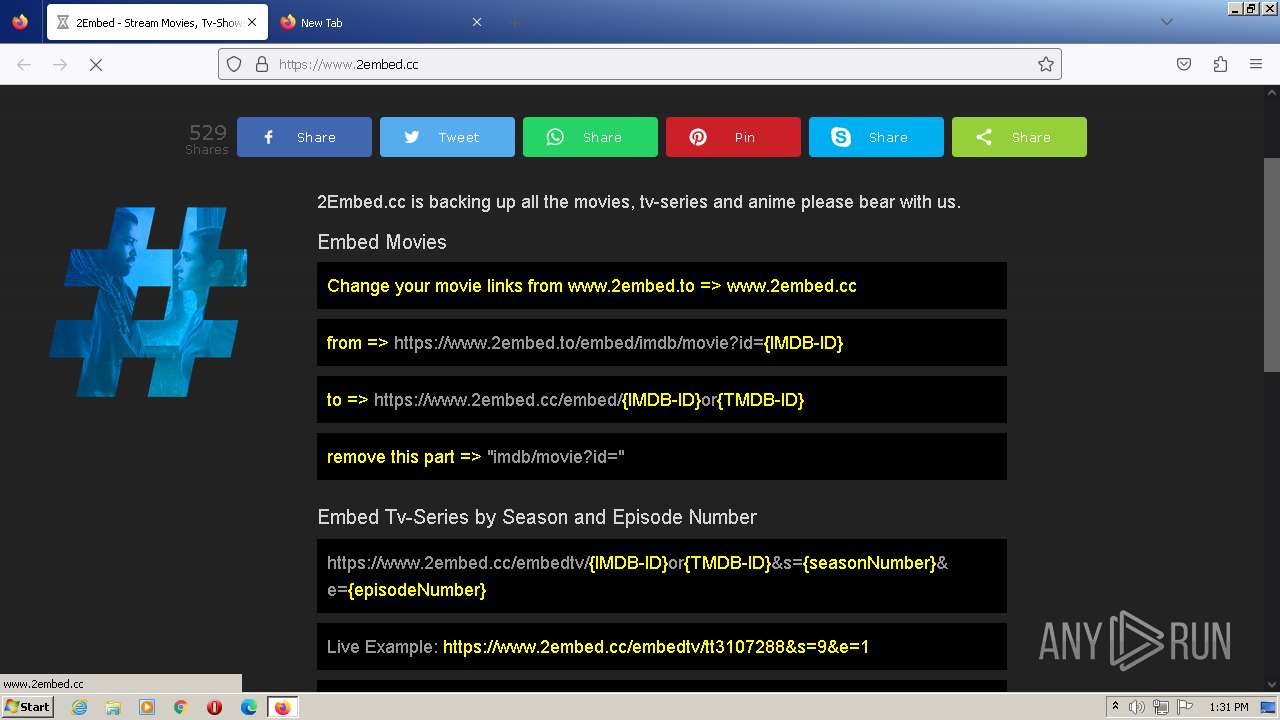Launch Opera from the taskbar
Image resolution: width=1280 pixels, height=720 pixels.
[x=214, y=707]
